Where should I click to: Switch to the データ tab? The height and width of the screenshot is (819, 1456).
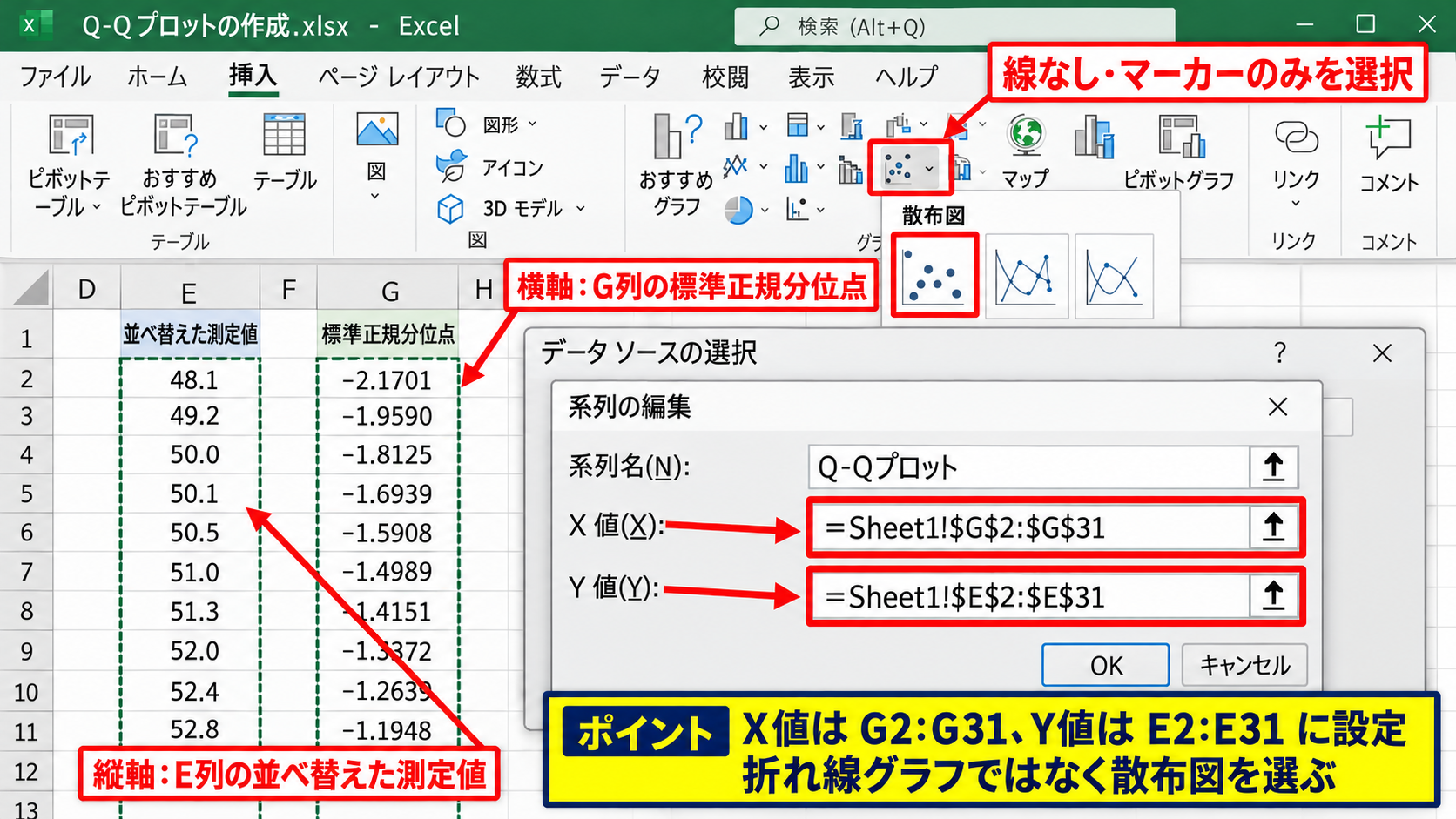(x=630, y=77)
